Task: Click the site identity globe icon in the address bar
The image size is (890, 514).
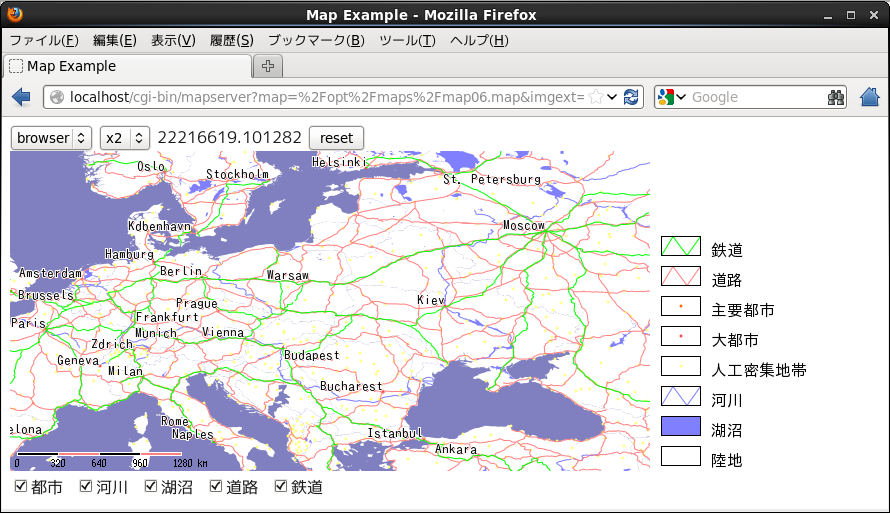Action: click(57, 97)
